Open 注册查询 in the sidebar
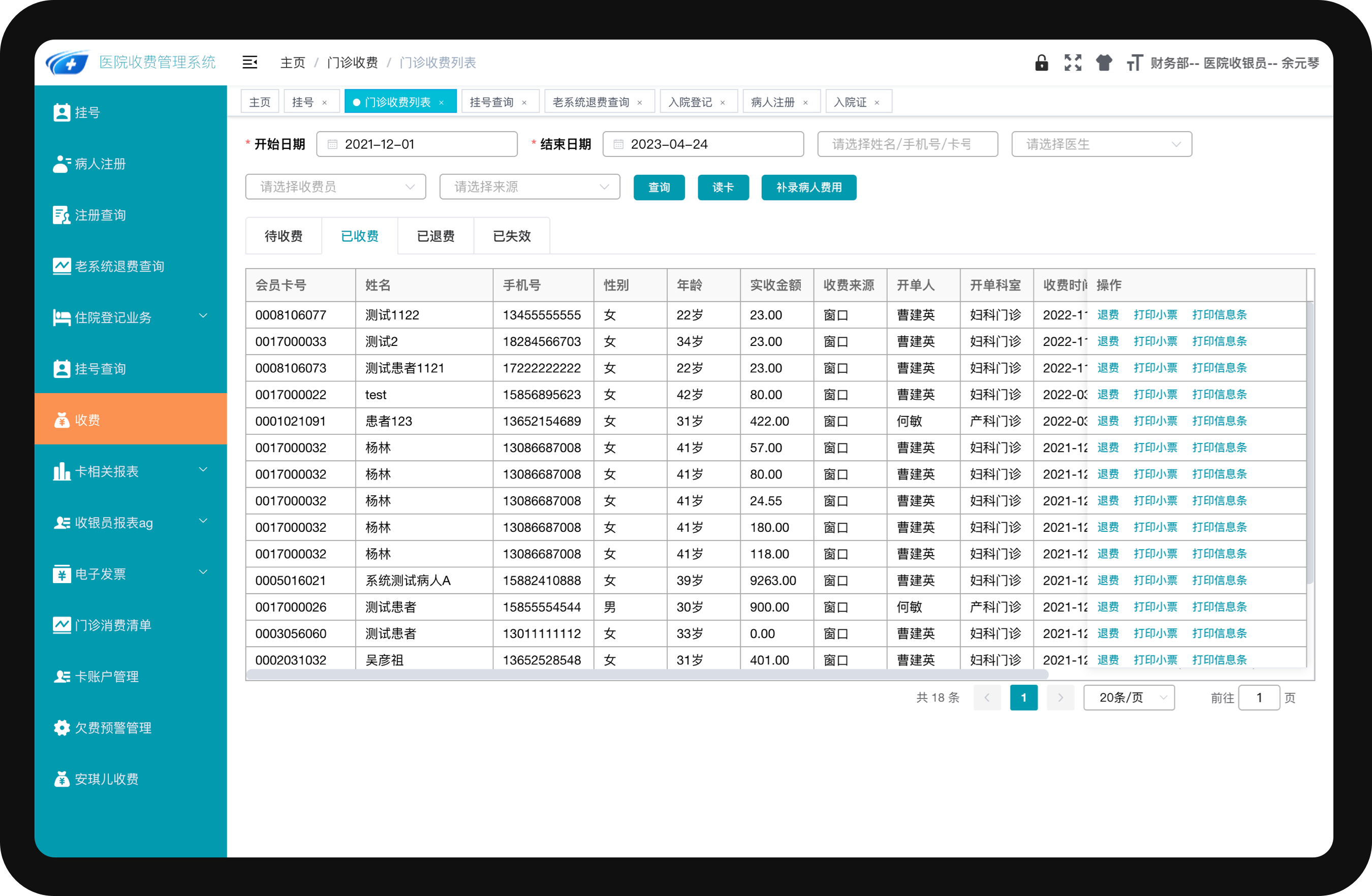Viewport: 1372px width, 896px height. 131,215
